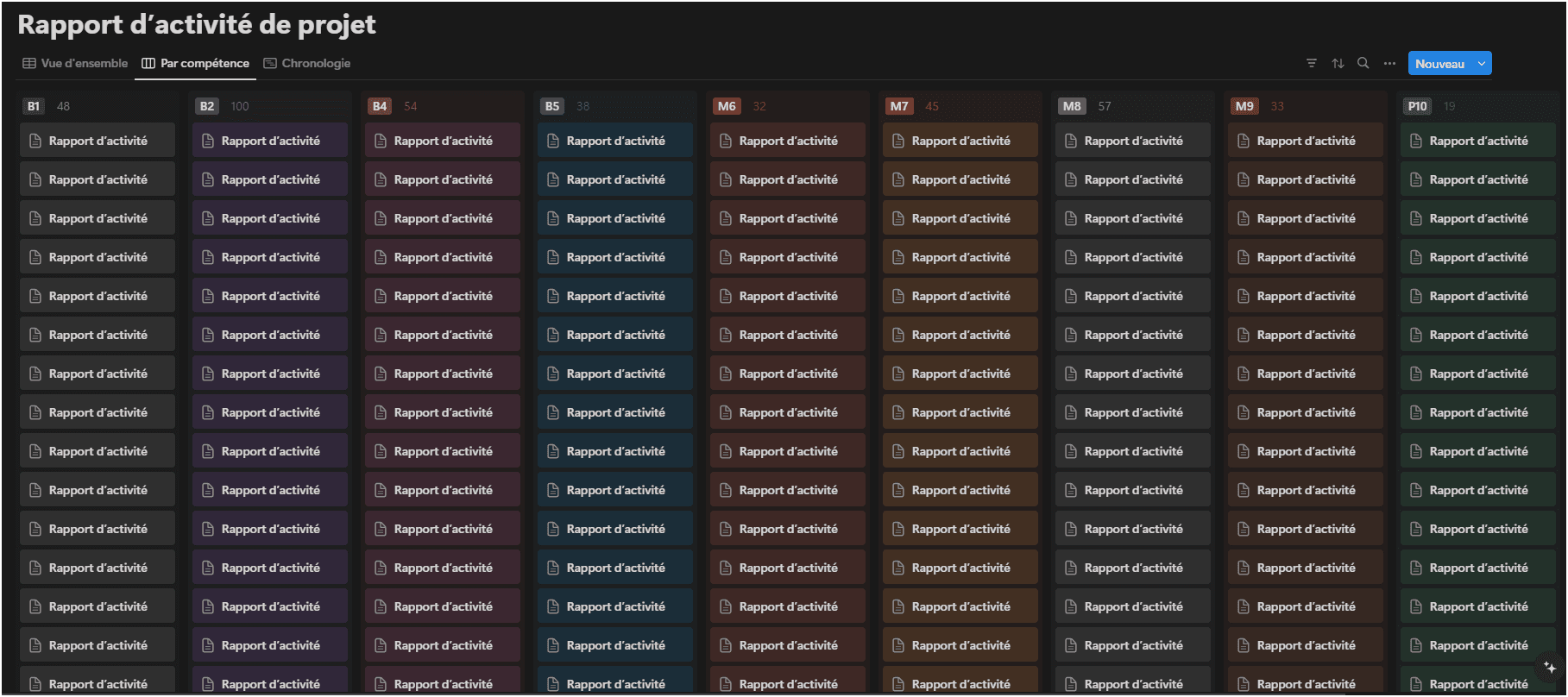1568x697 pixels.
Task: Click the P10 column tag
Action: click(x=1418, y=106)
